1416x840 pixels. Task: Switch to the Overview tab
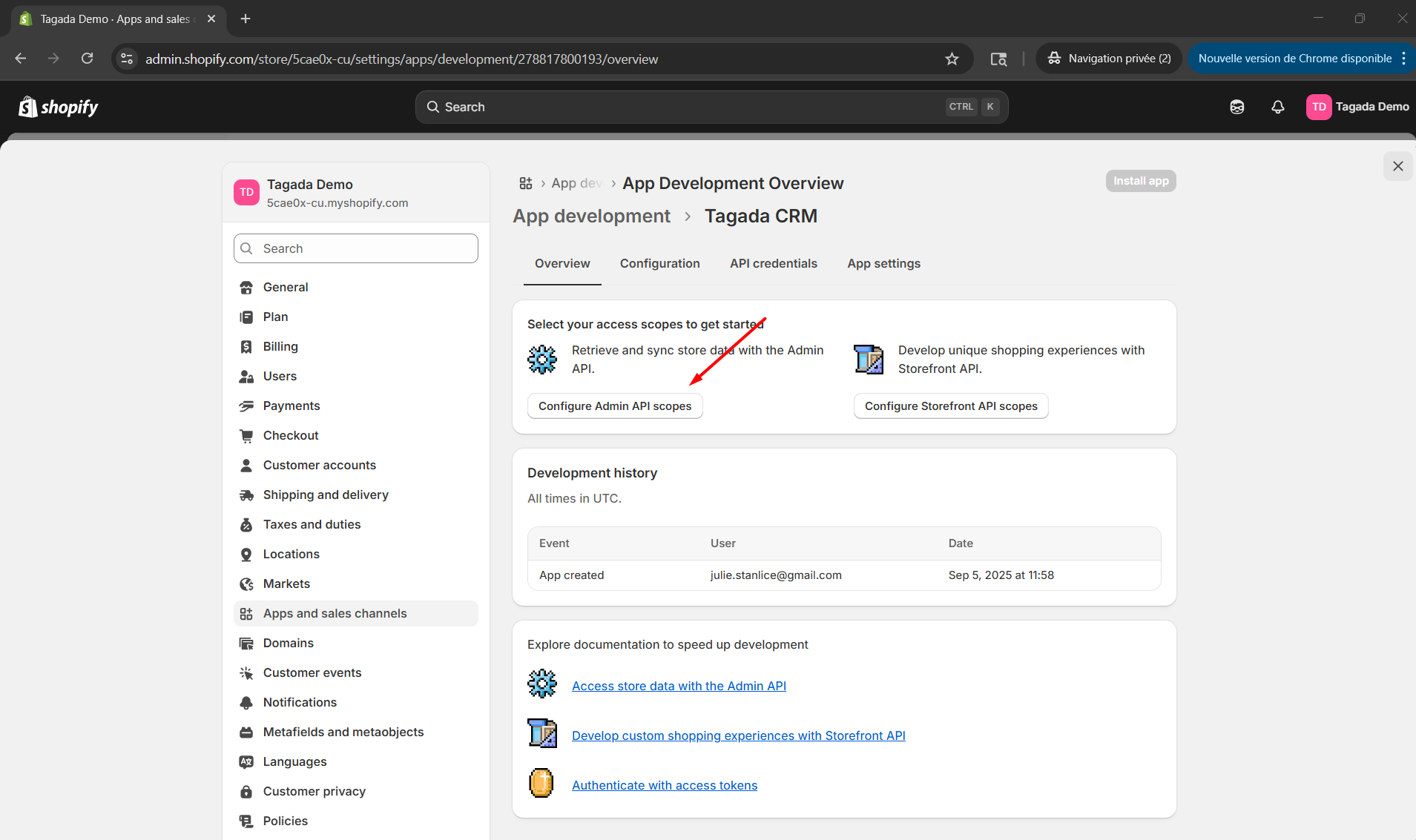(562, 263)
